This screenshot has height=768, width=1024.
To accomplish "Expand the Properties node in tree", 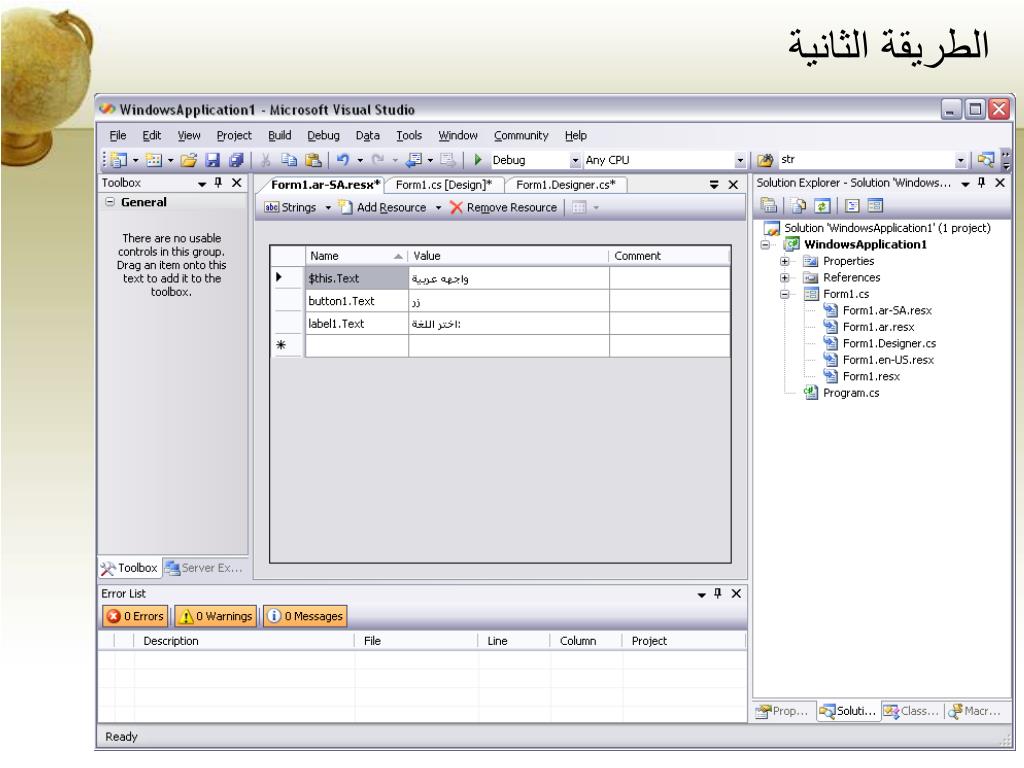I will (x=785, y=261).
